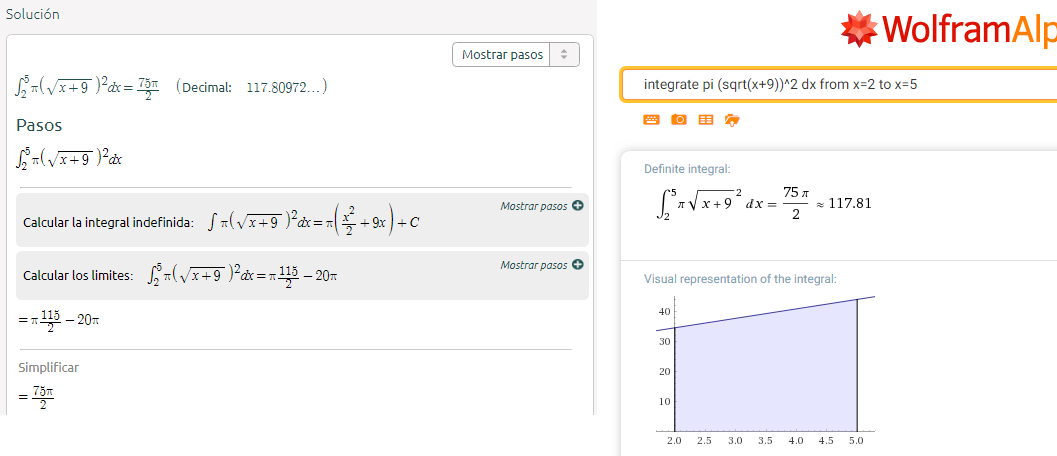Click the dropdown arrows on Mostrar pasos
Screen dimensions: 1057x456
(x=565, y=55)
